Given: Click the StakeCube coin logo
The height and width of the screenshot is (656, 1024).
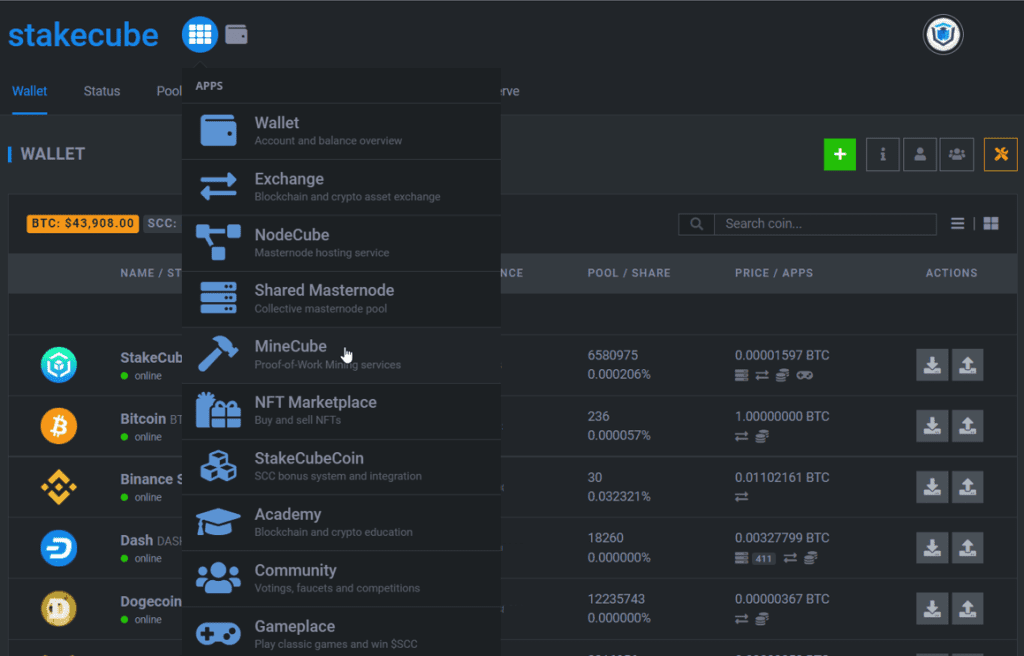Looking at the screenshot, I should click(x=59, y=365).
